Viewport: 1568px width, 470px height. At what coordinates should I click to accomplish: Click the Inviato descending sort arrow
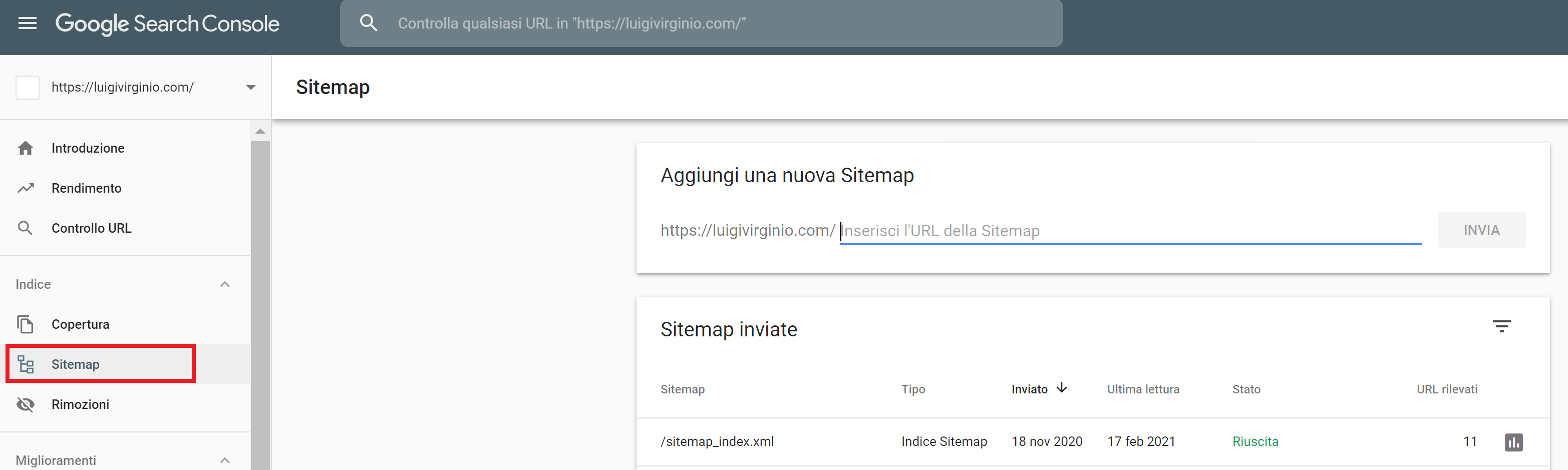click(1062, 388)
